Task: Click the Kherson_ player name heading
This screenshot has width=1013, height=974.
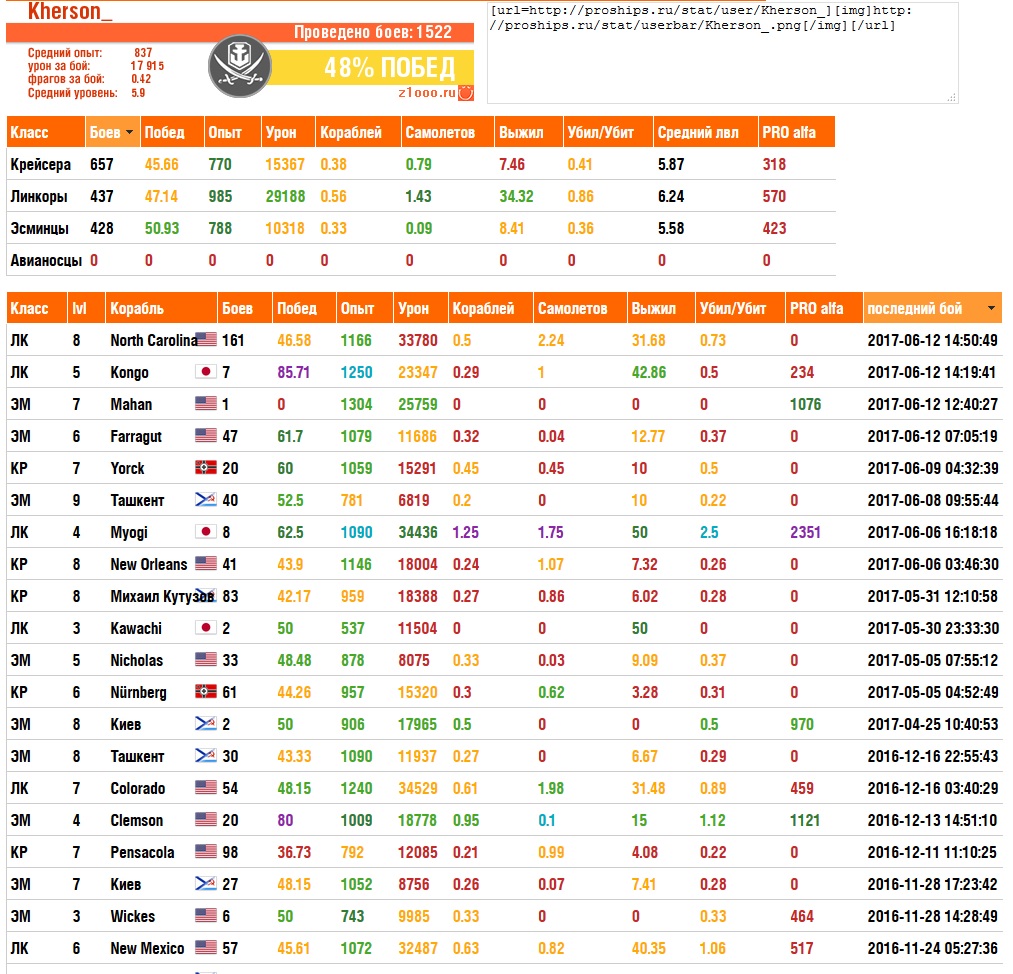Action: tap(70, 11)
